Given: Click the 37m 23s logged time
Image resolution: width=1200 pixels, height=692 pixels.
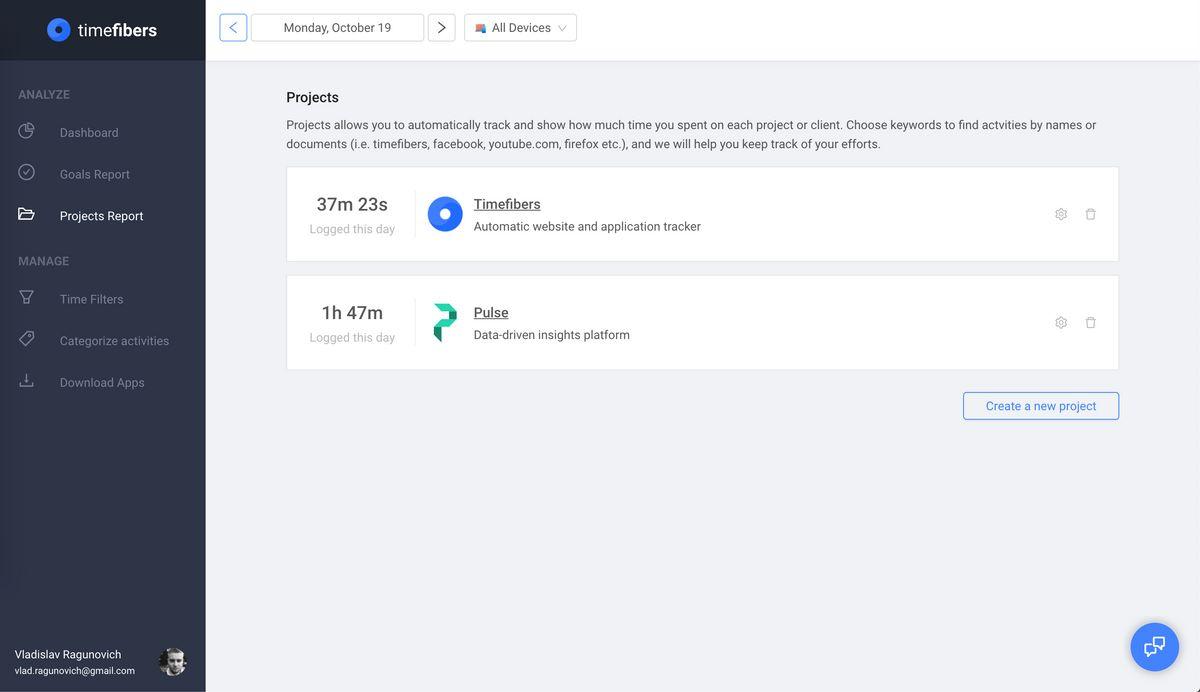Looking at the screenshot, I should 352,204.
